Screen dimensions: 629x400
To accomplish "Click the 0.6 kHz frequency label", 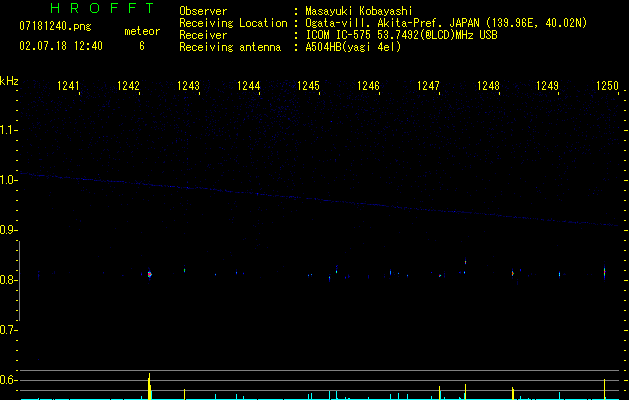I will [x=7, y=380].
